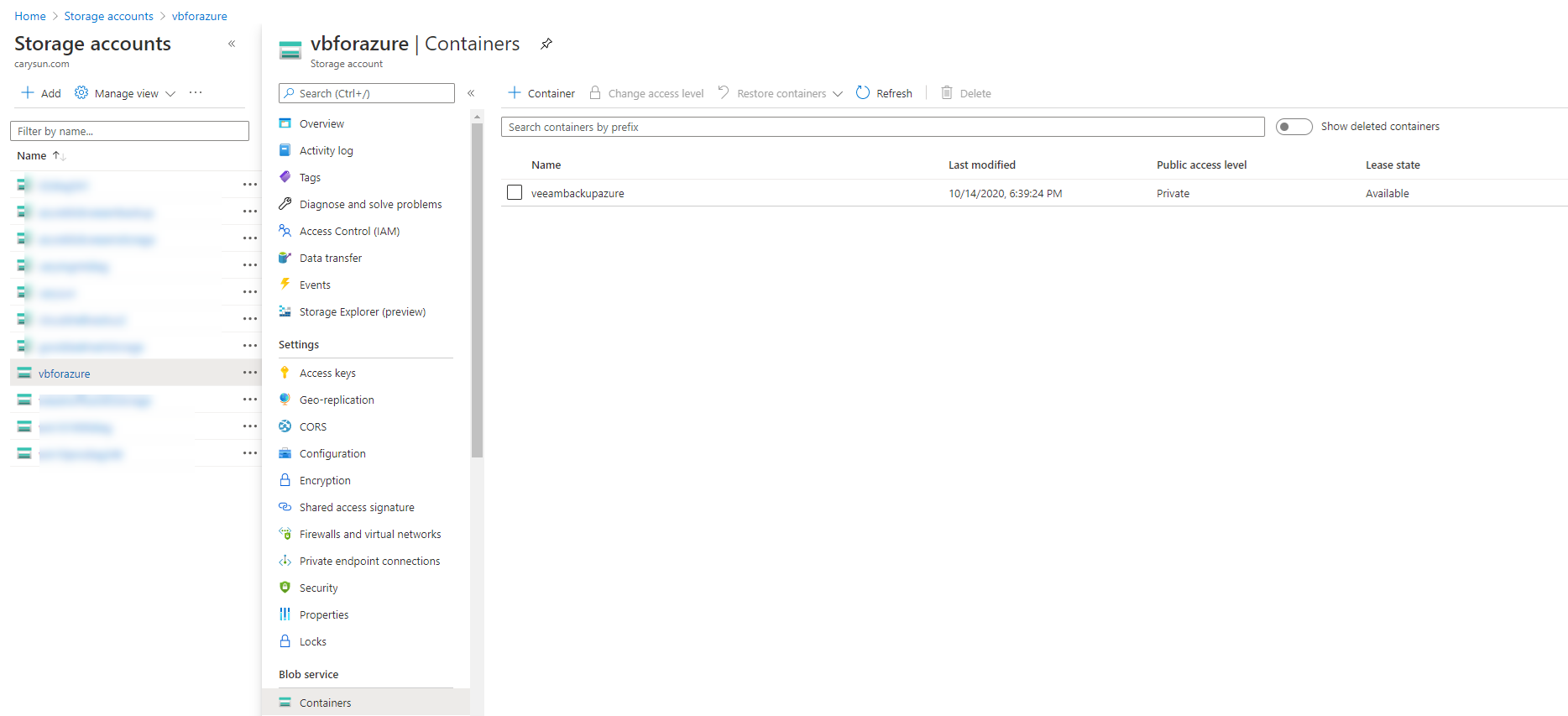Click the Access keys key icon
Screen dimensions: 1568x716
pyautogui.click(x=285, y=373)
